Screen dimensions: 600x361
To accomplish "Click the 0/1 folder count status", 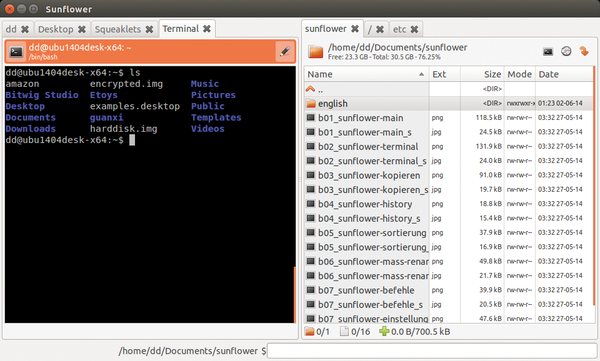I will pos(317,332).
